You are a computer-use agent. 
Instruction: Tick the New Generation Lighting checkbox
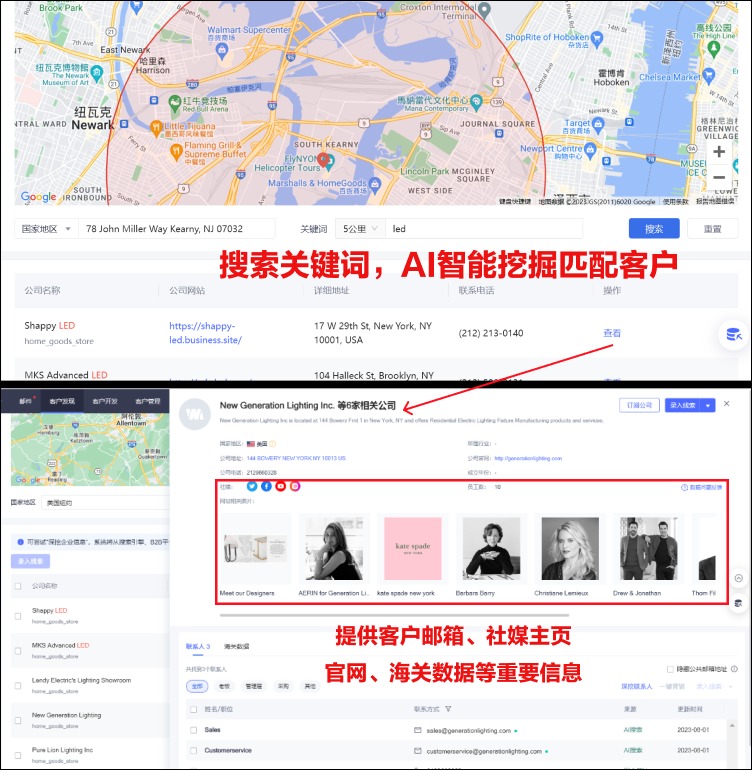(x=18, y=720)
